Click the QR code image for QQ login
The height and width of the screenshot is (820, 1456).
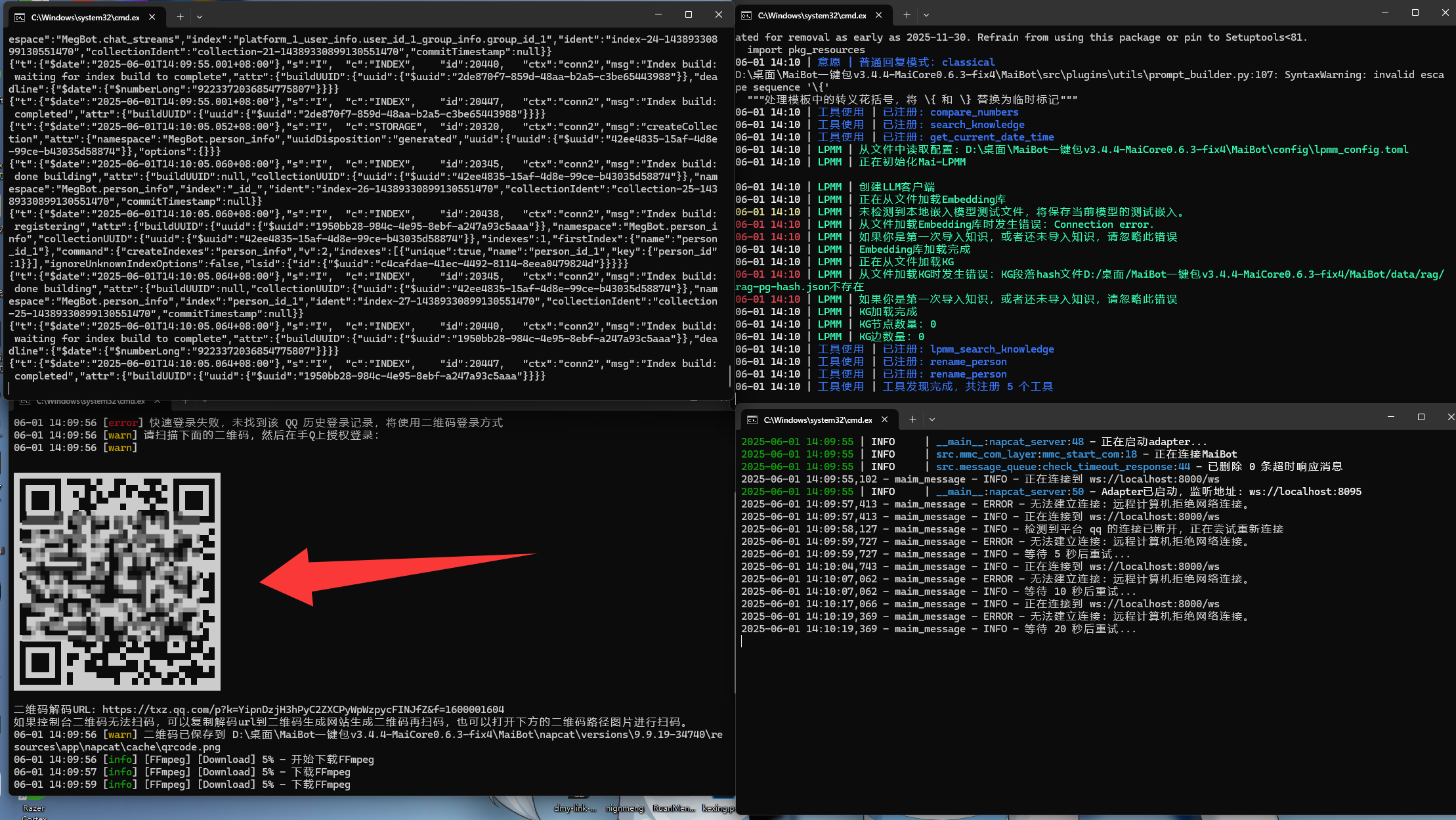[x=117, y=582]
